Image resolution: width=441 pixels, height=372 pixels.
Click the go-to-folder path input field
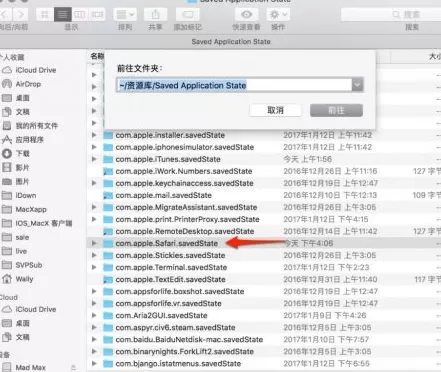tap(234, 85)
